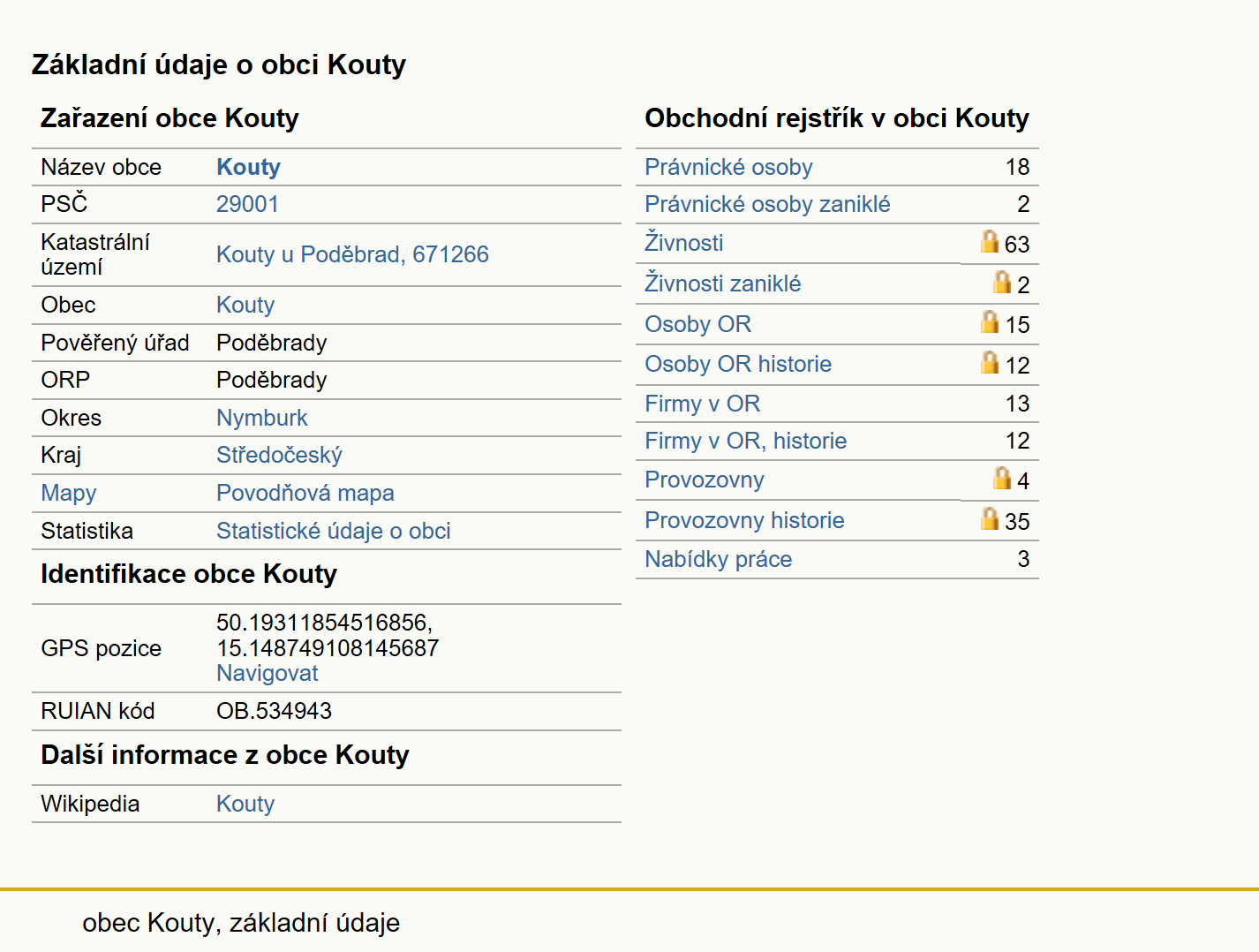Click the lock icon beside Živnosti count
This screenshot has width=1259, height=952.
[990, 241]
